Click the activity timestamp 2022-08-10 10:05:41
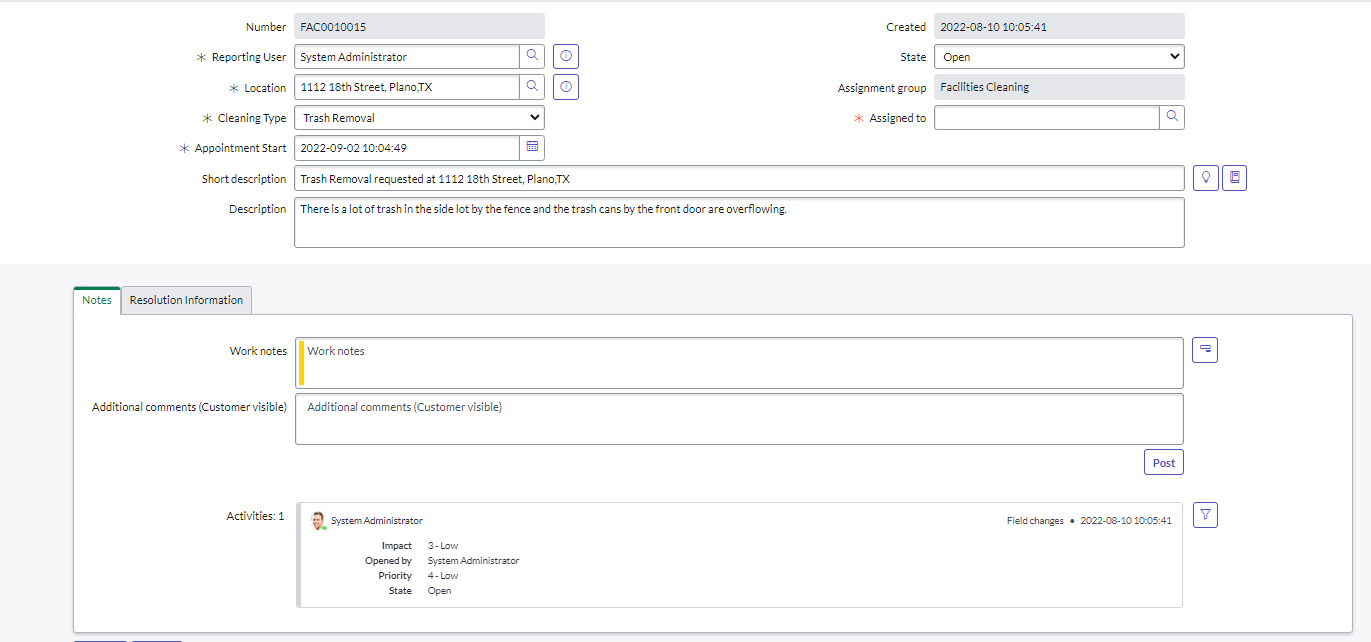This screenshot has height=642, width=1371. [x=1126, y=521]
